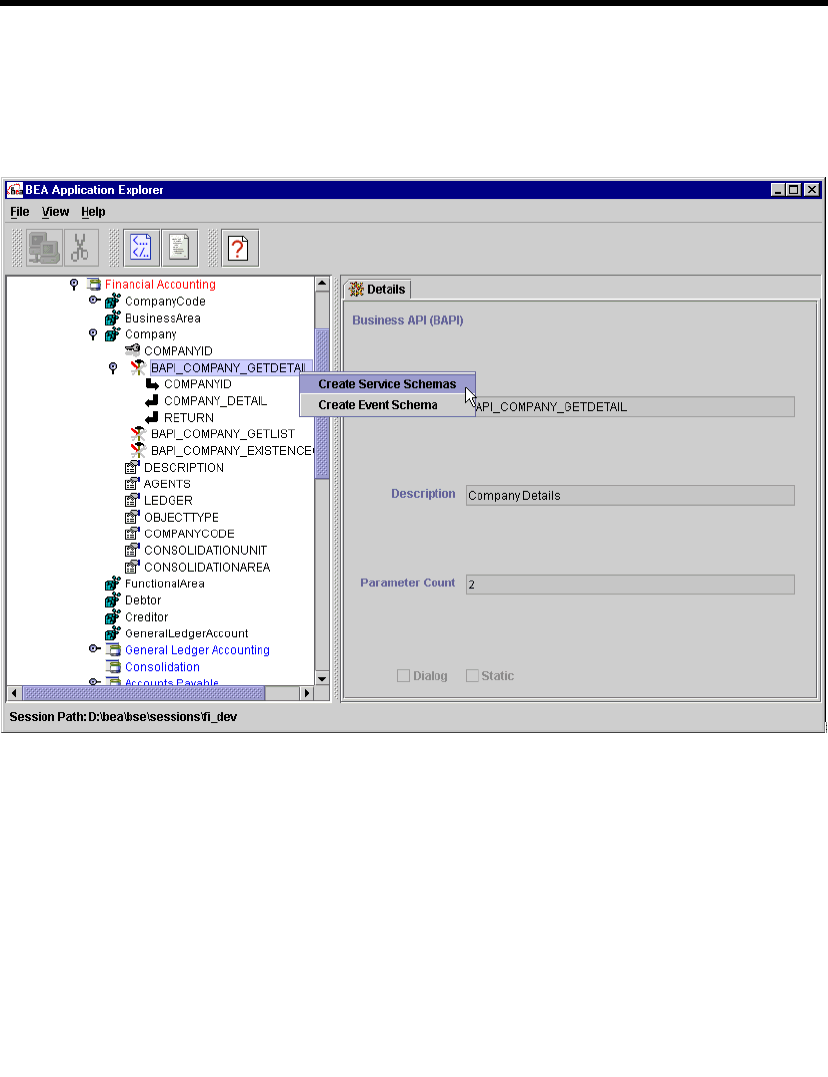Screen dimensions: 828x1077
Task: Choose Create Service Schemas from context menu
Action: pyautogui.click(x=388, y=384)
